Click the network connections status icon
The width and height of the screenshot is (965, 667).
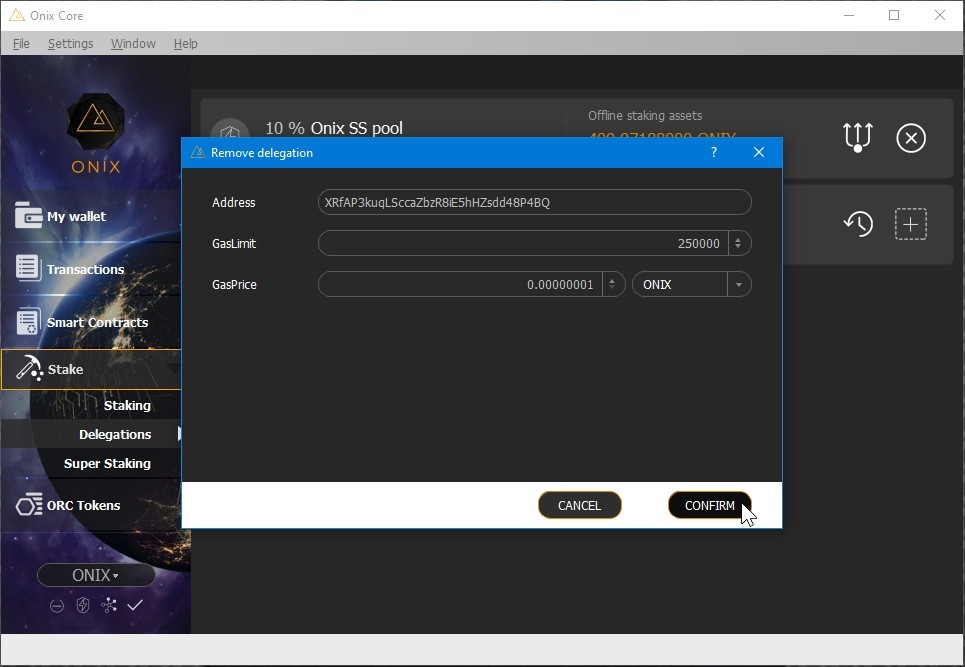point(109,605)
